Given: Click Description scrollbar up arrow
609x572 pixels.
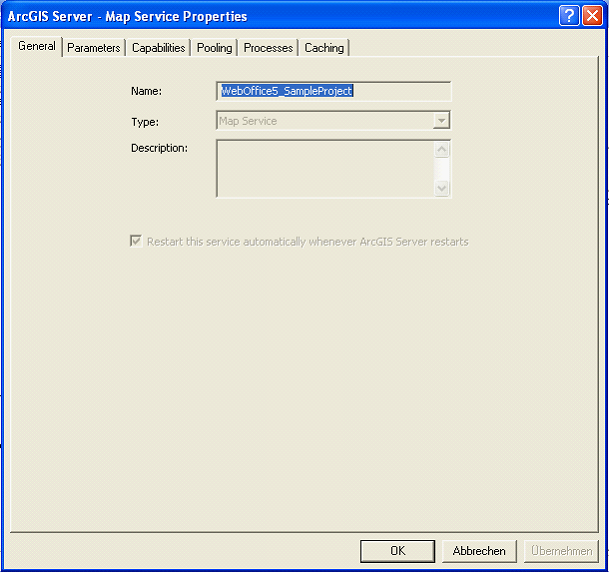Looking at the screenshot, I should point(442,150).
